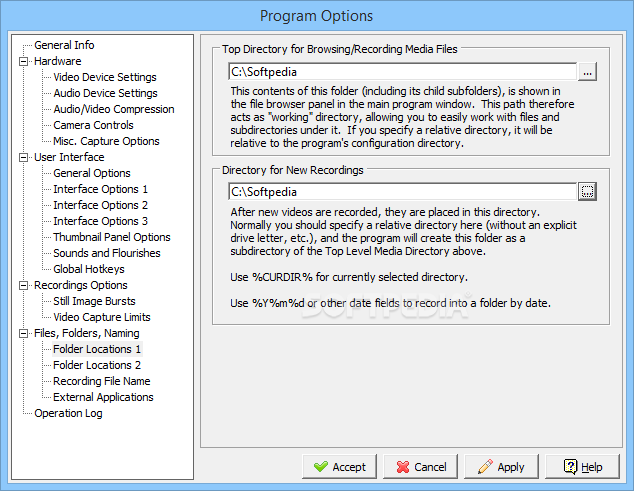Open General Options under User Interface
Screen dimensions: 634x491
92,173
